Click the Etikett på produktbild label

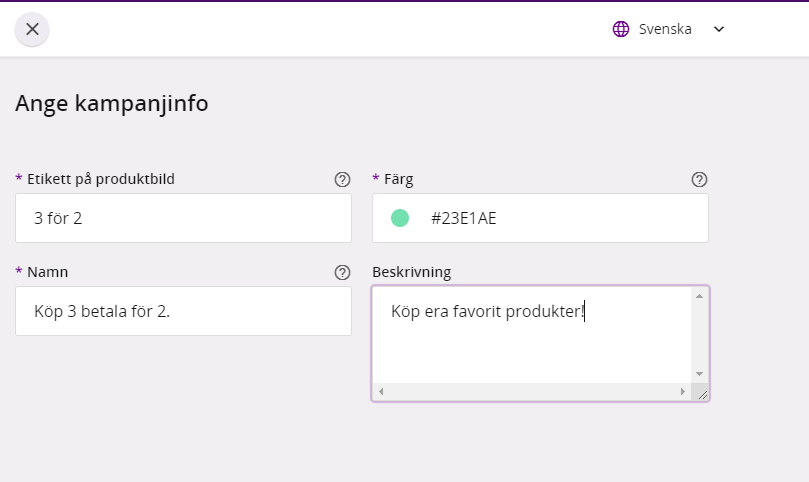click(x=101, y=179)
